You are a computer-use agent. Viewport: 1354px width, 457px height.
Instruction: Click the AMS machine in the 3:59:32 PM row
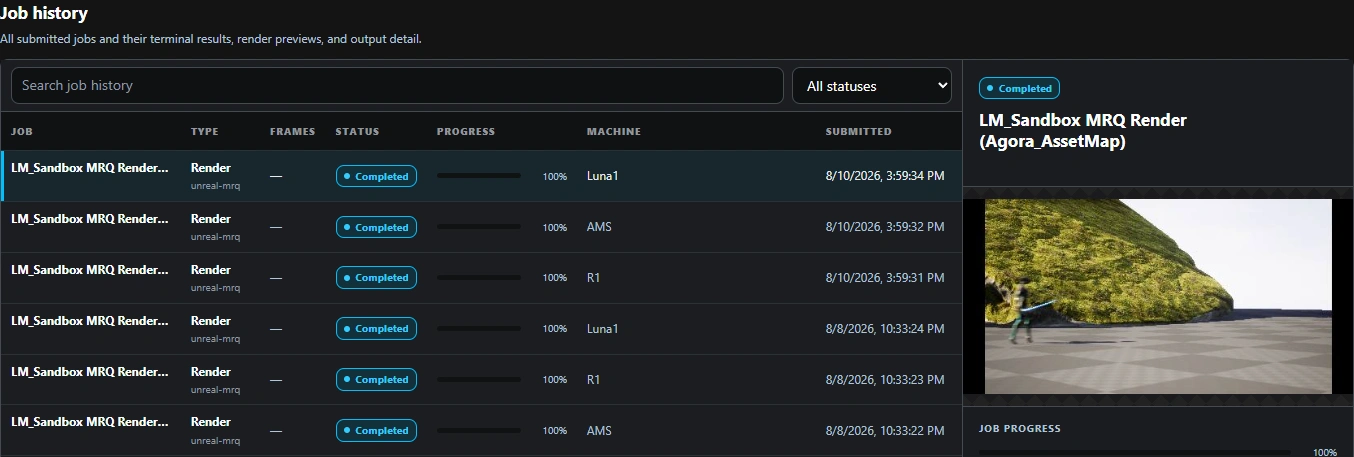[599, 227]
